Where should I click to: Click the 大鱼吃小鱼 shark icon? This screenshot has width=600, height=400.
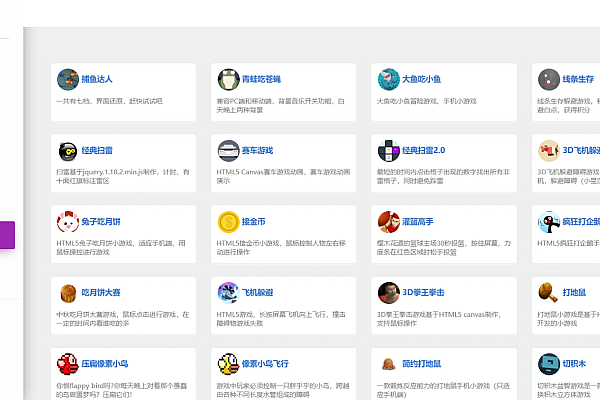(388, 79)
